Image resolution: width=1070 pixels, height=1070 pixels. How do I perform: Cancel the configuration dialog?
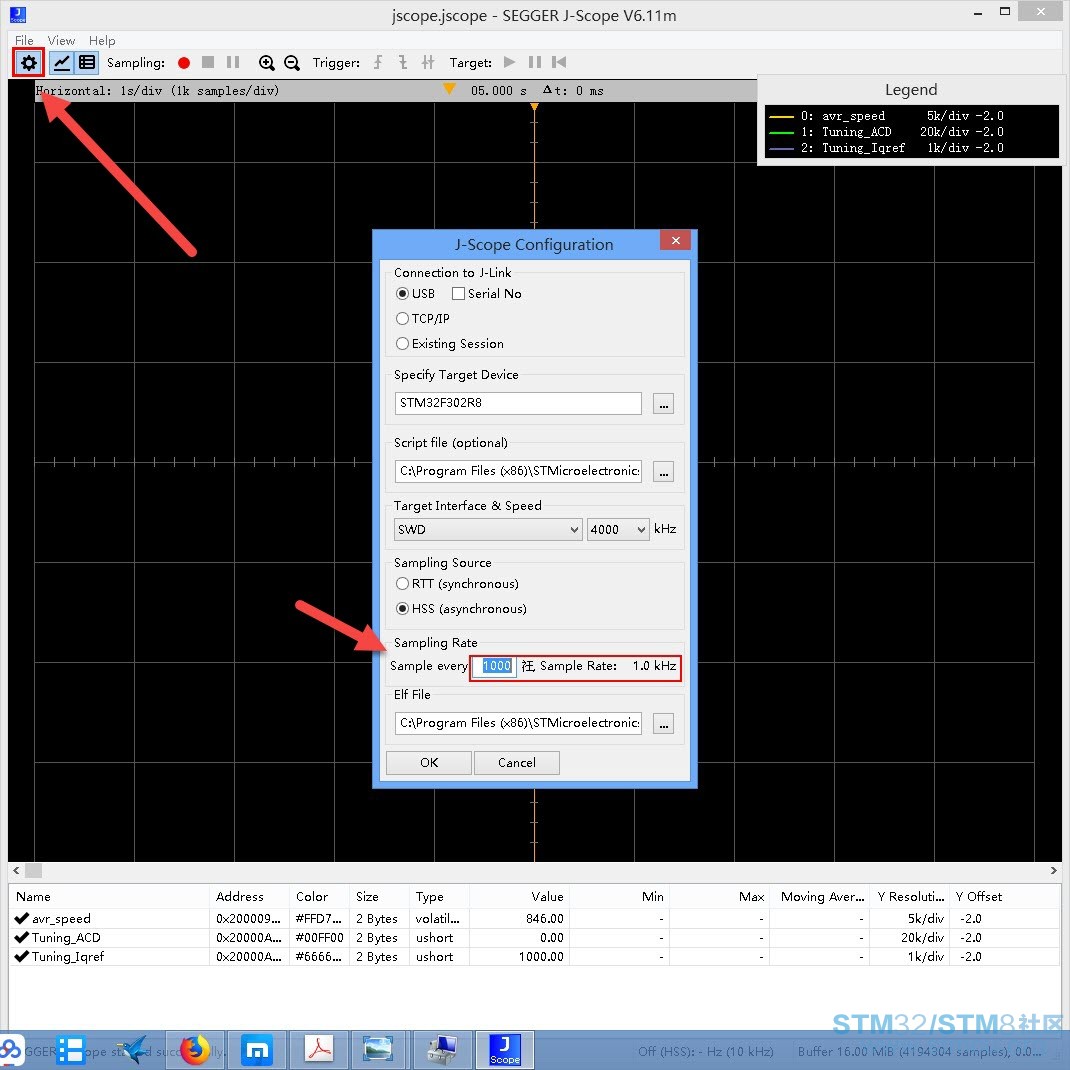coord(517,763)
